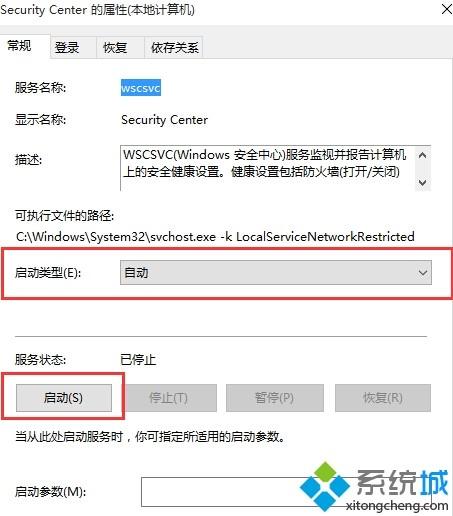
Task: Go to the 依存关系 tab
Action: pos(174,47)
